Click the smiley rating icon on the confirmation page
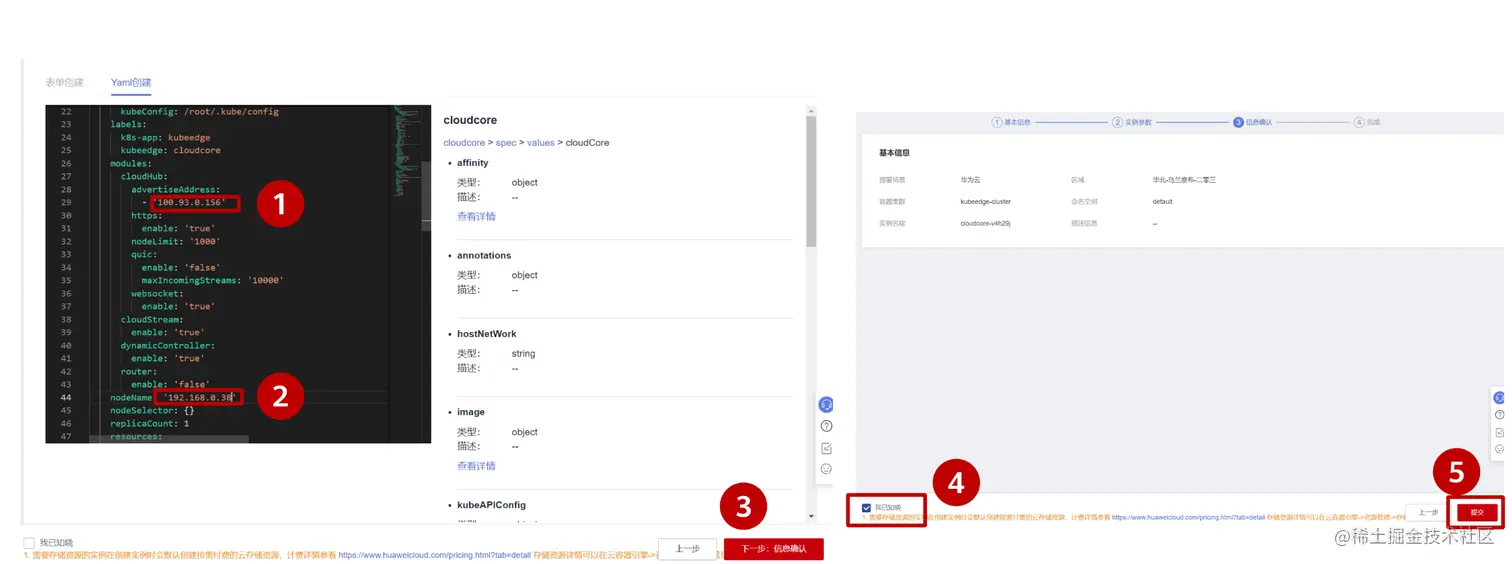Viewport: 1512px width, 564px height. pyautogui.click(x=1499, y=450)
